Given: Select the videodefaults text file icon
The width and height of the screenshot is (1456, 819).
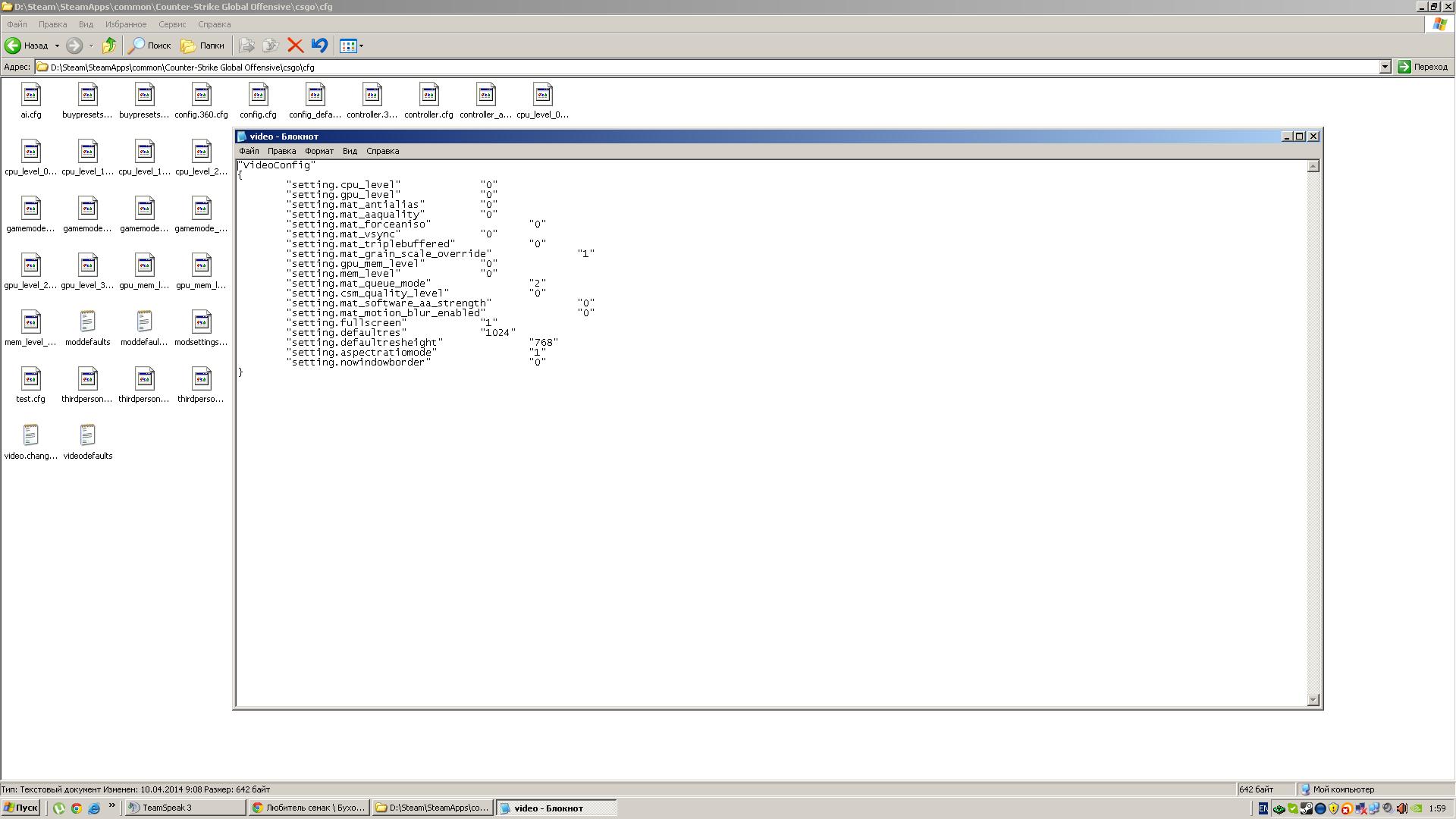Looking at the screenshot, I should 88,437.
